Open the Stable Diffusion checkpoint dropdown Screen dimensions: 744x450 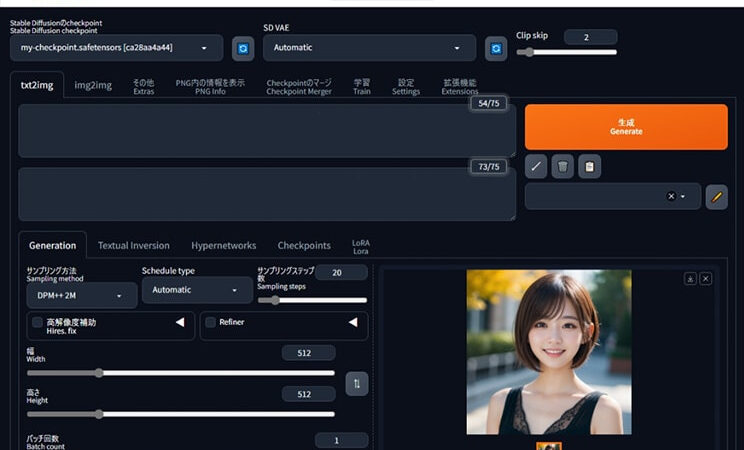pos(116,48)
